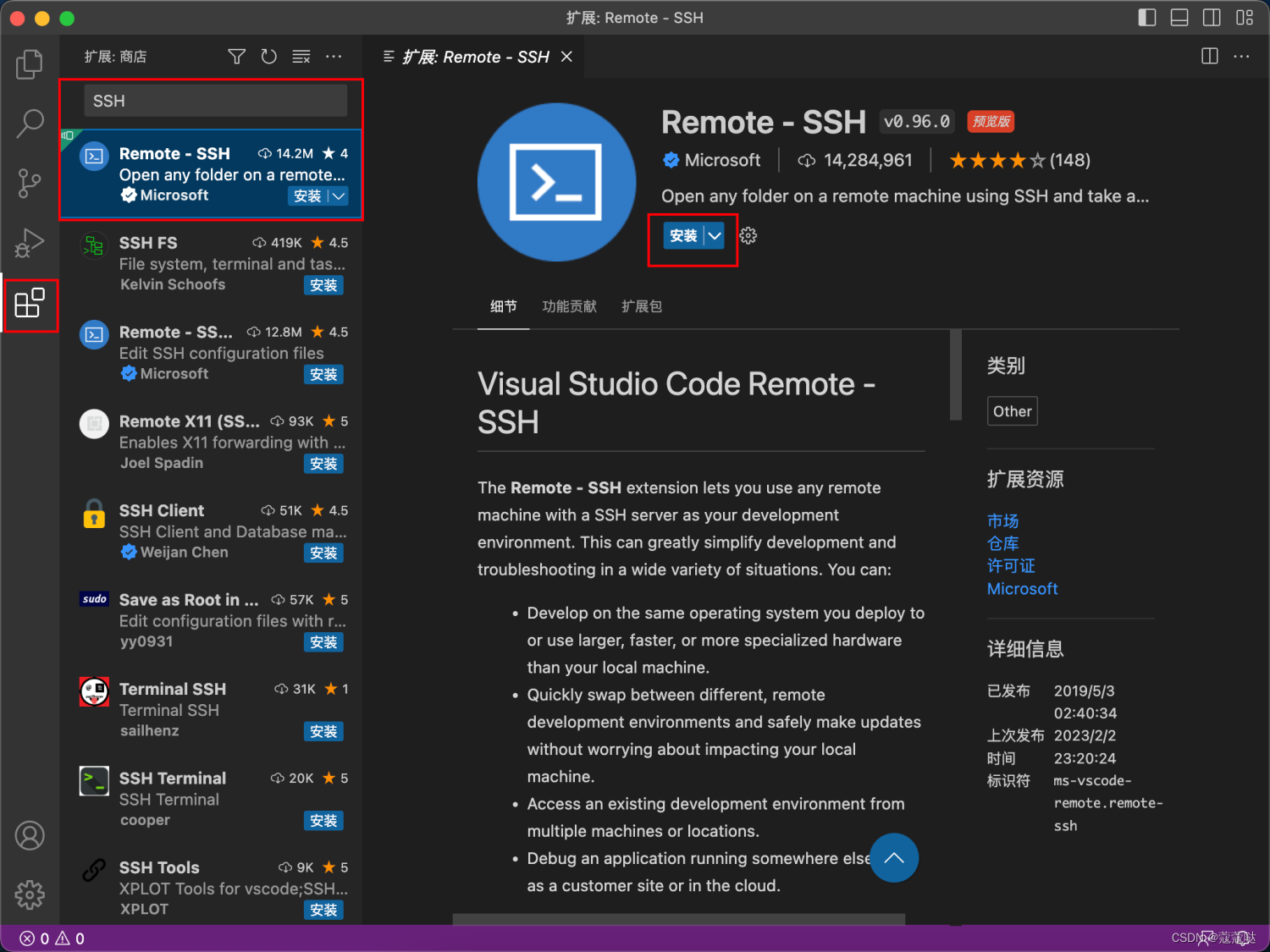Screen dimensions: 1270x952
Task: Select Remote X11 extension in the list
Action: point(212,443)
